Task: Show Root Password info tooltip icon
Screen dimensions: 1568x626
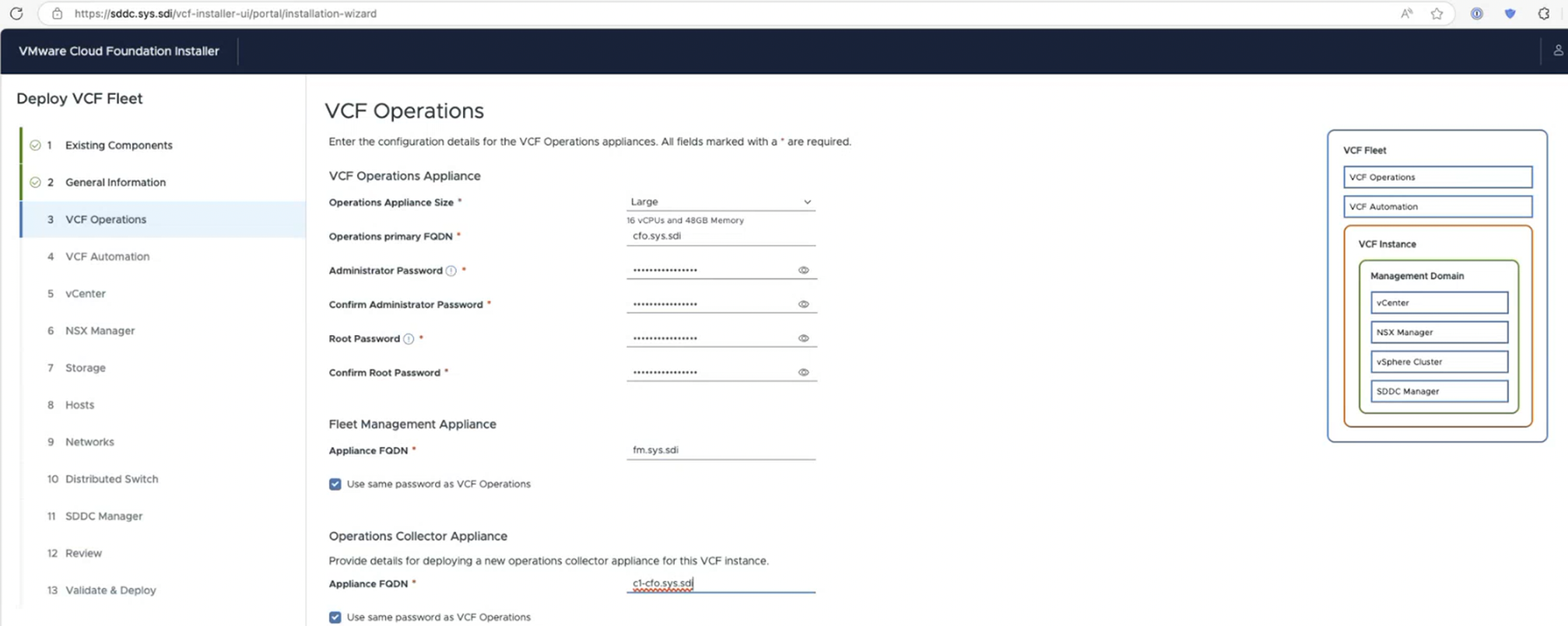Action: (x=409, y=339)
